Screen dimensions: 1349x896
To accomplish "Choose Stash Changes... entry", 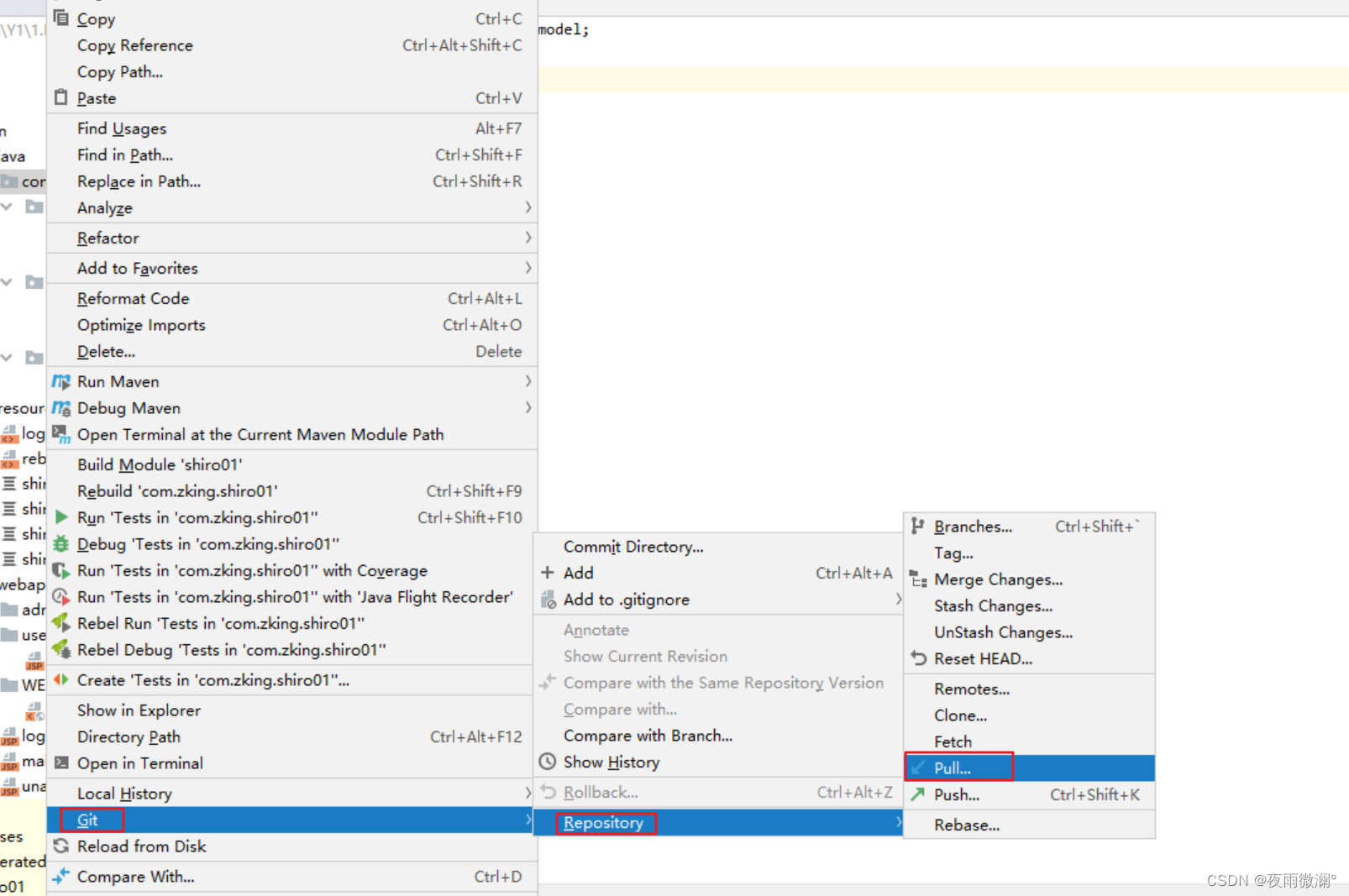I will coord(1030,605).
